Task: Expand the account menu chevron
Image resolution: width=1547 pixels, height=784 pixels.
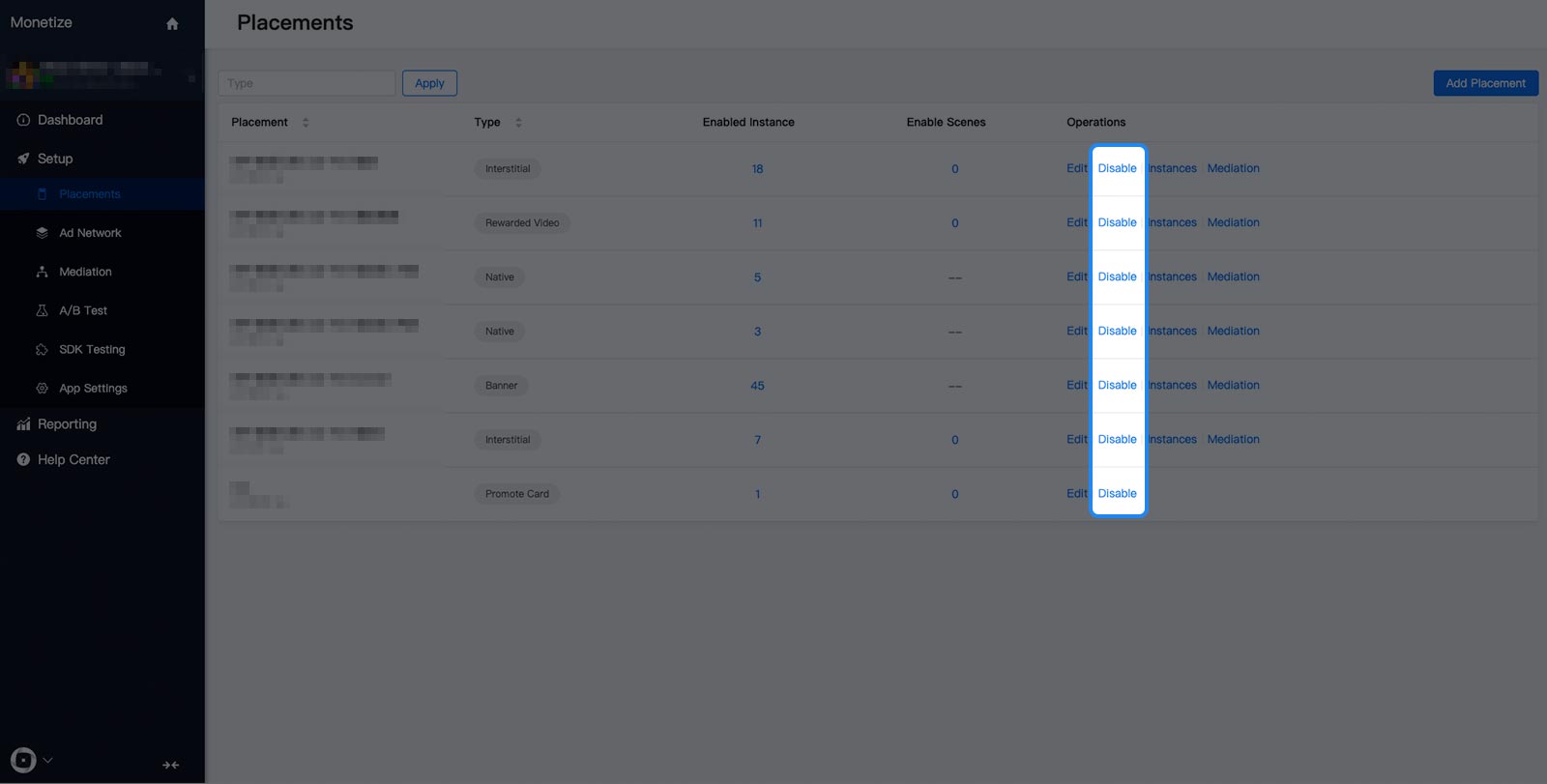Action: click(x=47, y=760)
